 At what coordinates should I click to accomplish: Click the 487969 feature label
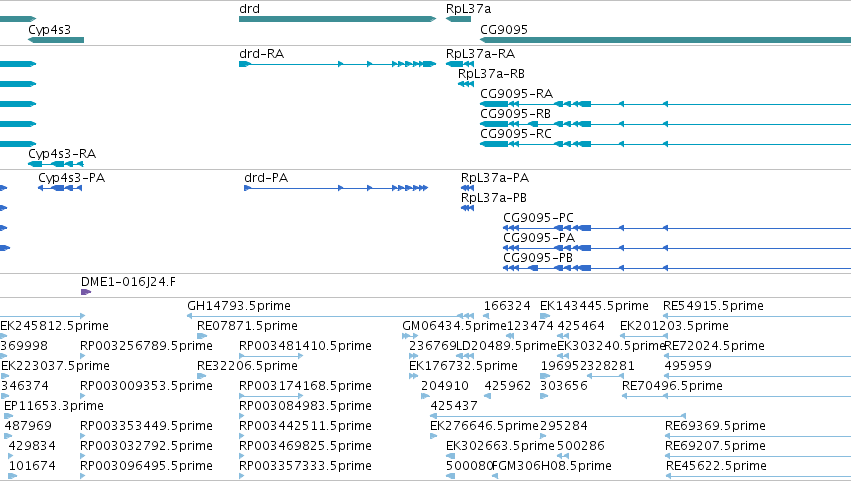pos(28,426)
